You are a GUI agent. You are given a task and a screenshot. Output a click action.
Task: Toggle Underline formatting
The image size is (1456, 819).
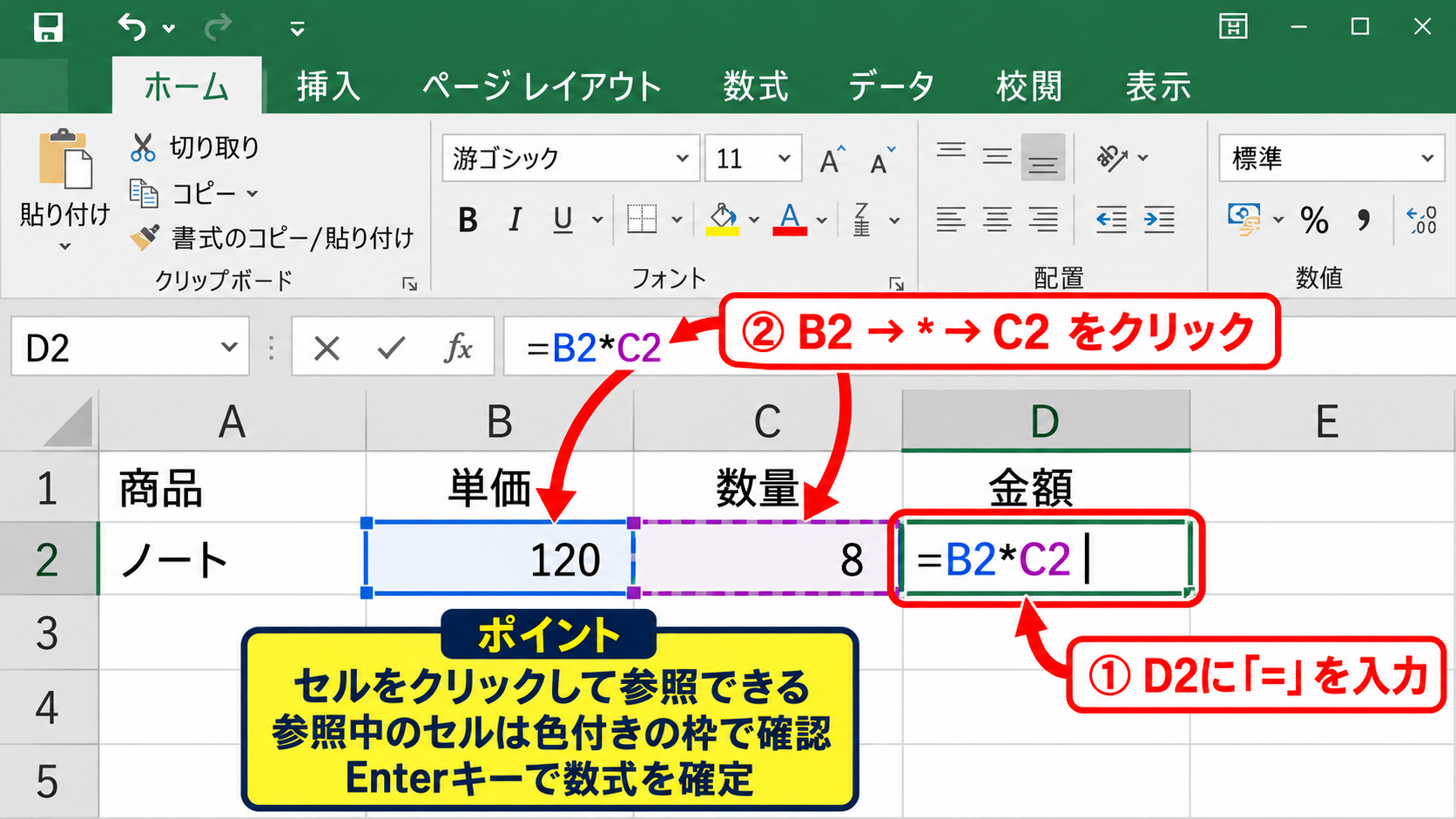pyautogui.click(x=563, y=220)
